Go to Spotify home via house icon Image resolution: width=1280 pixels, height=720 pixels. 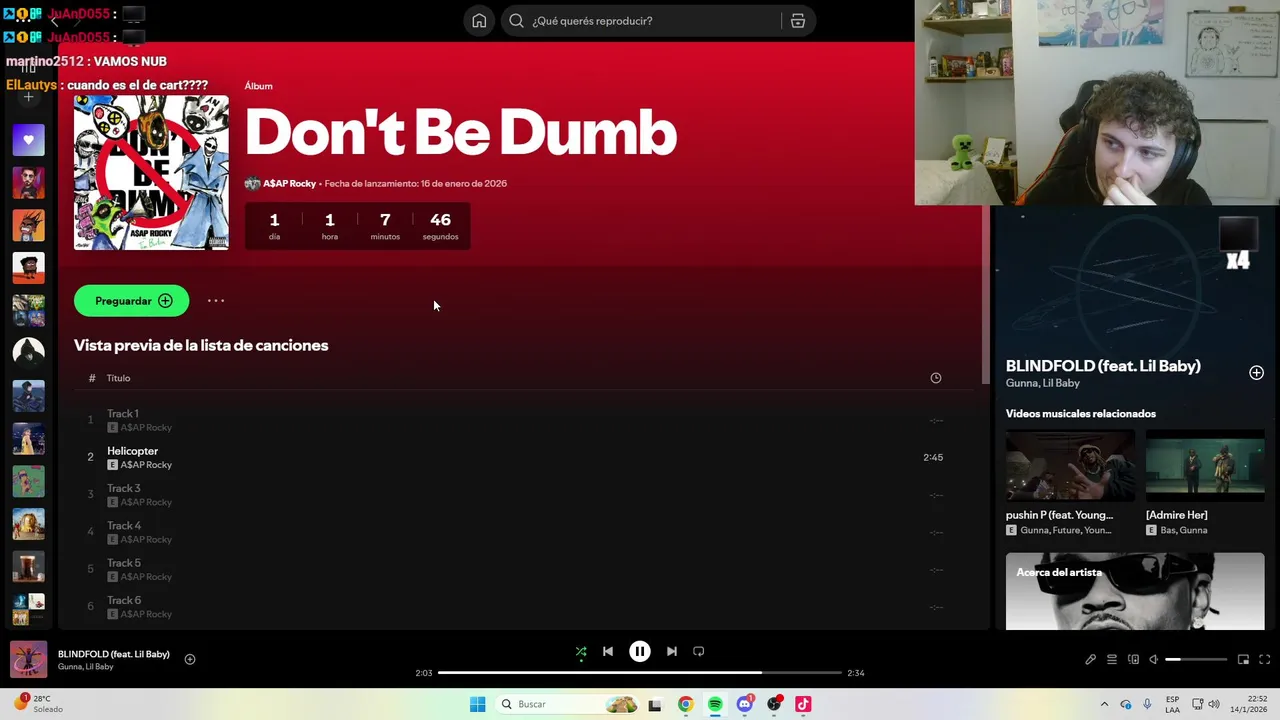tap(479, 21)
